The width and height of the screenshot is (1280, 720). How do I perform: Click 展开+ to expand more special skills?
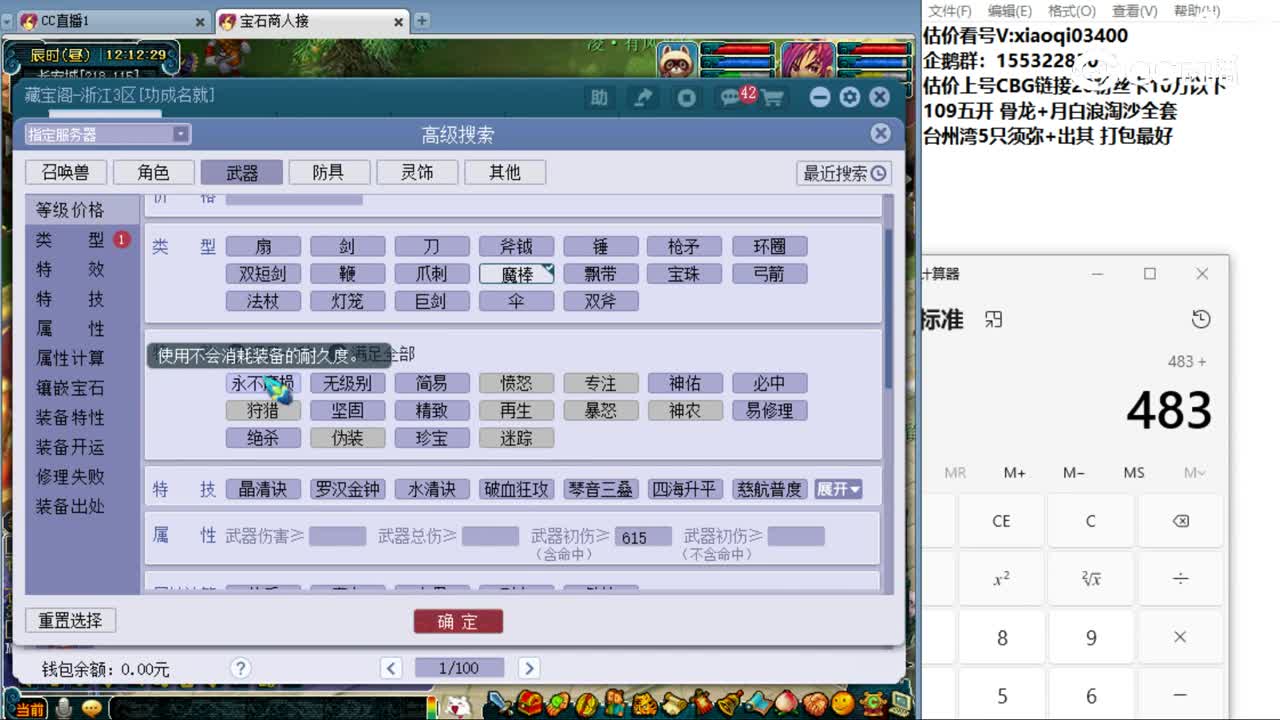(x=838, y=489)
